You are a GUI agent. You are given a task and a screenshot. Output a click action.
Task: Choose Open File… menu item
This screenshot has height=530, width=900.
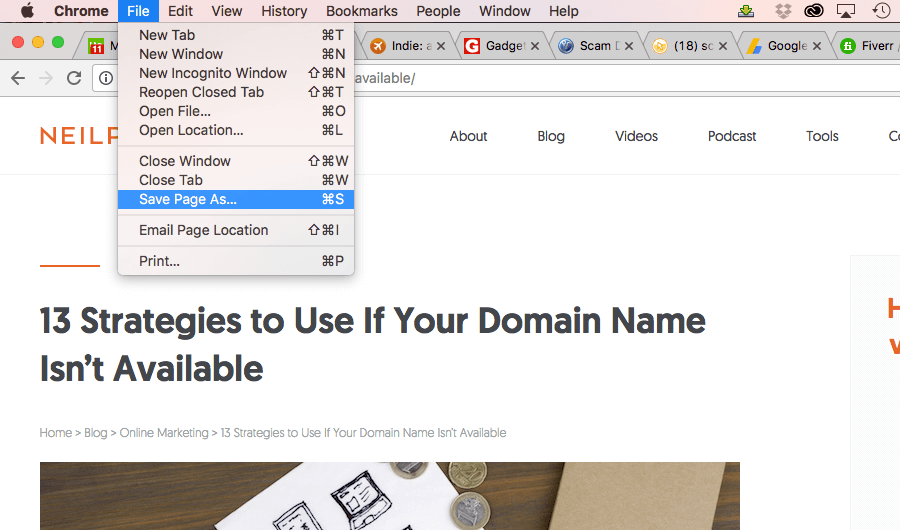(236, 111)
